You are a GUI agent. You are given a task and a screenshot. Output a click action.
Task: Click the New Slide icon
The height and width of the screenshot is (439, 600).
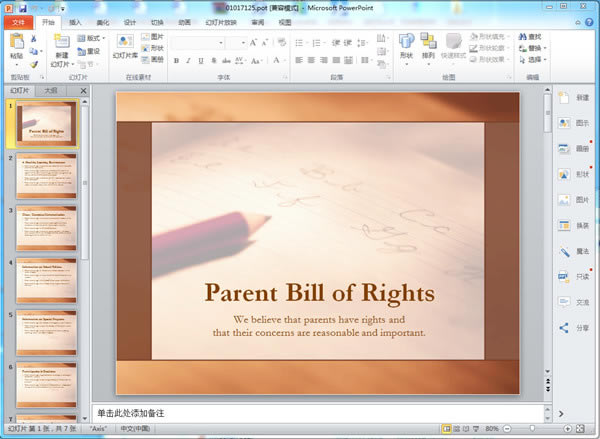pos(62,41)
